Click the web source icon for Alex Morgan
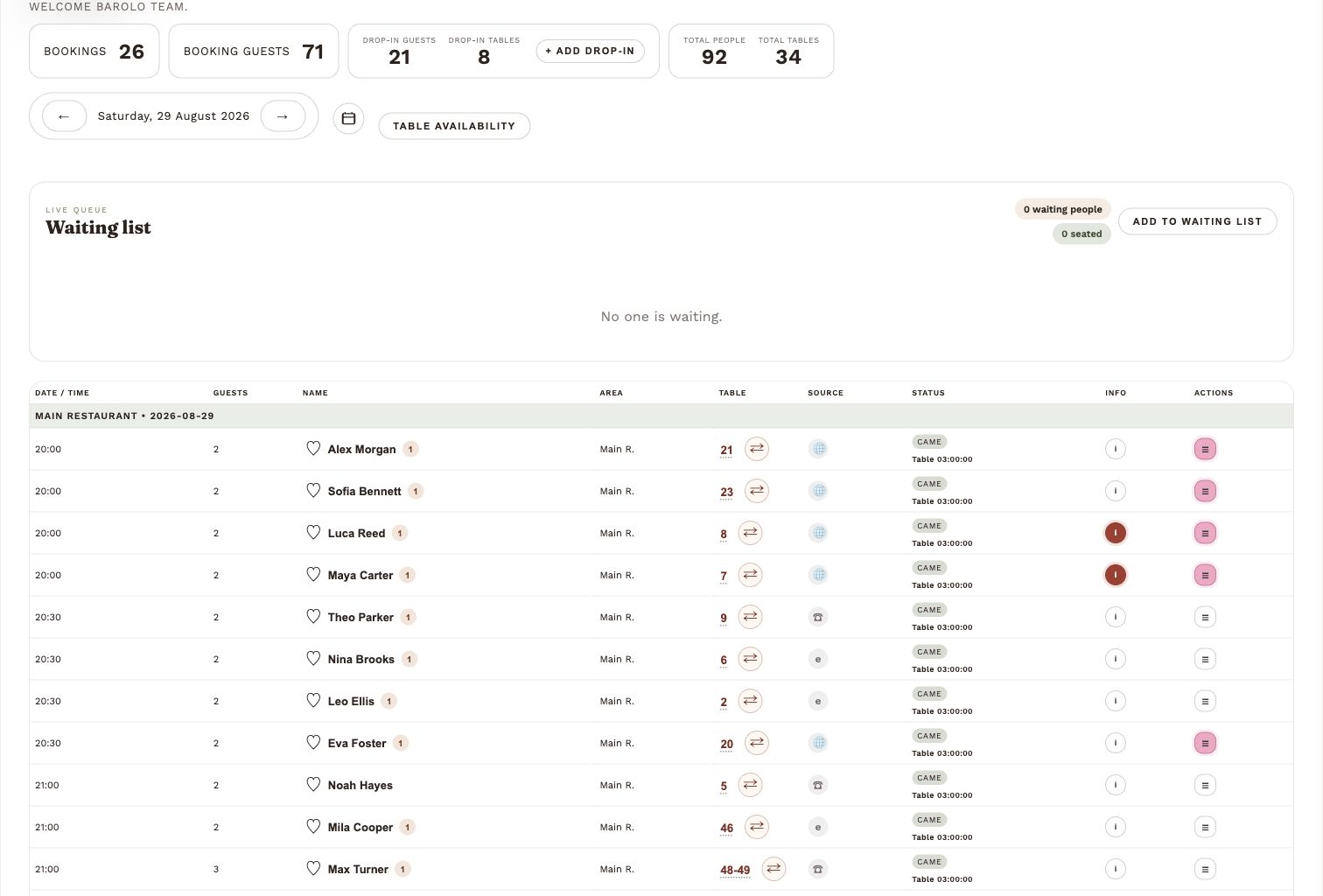Screen dimensions: 1323x896 tap(818, 449)
